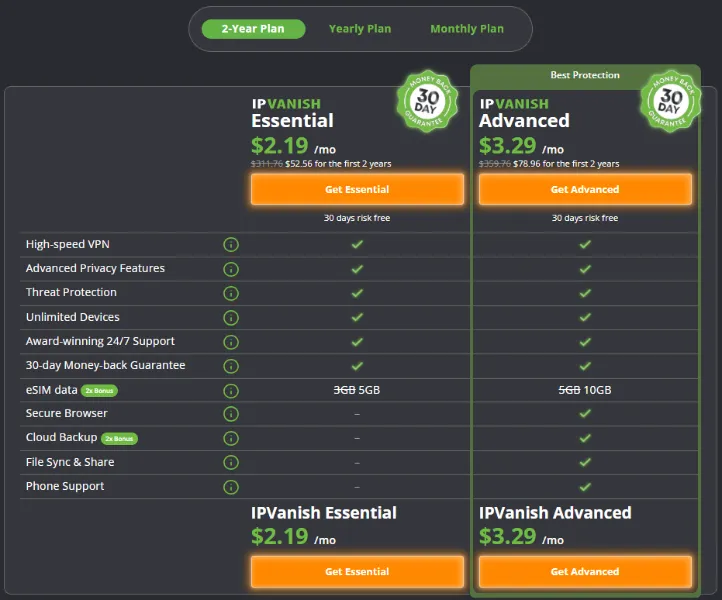Image resolution: width=722 pixels, height=600 pixels.
Task: Click the top Get Essential button
Action: [x=357, y=189]
